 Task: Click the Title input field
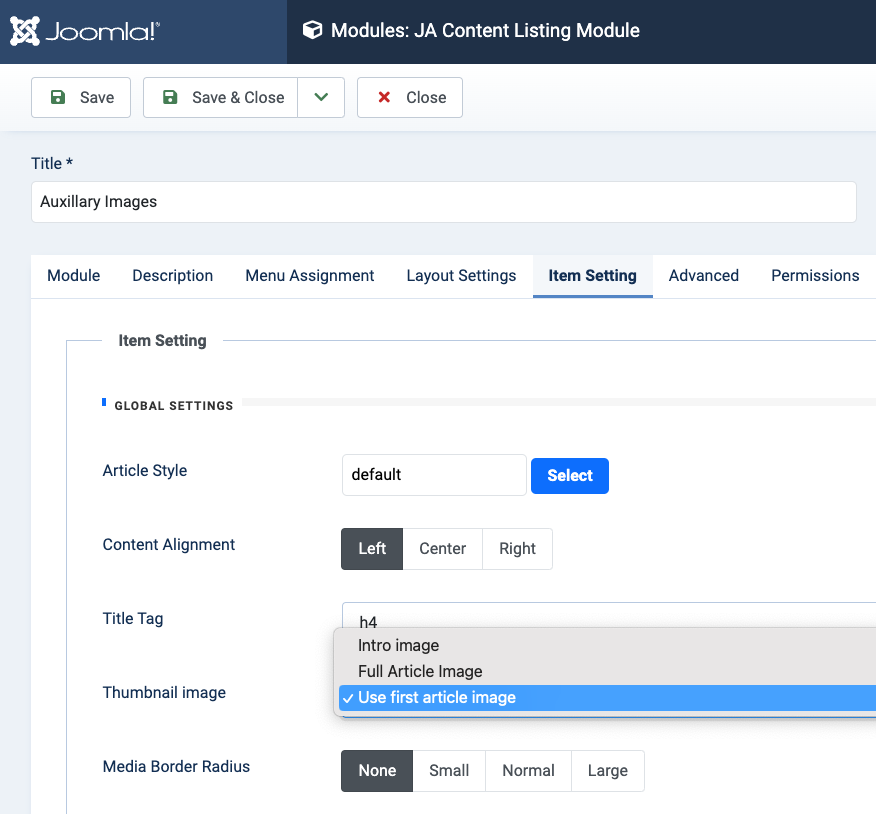(443, 201)
